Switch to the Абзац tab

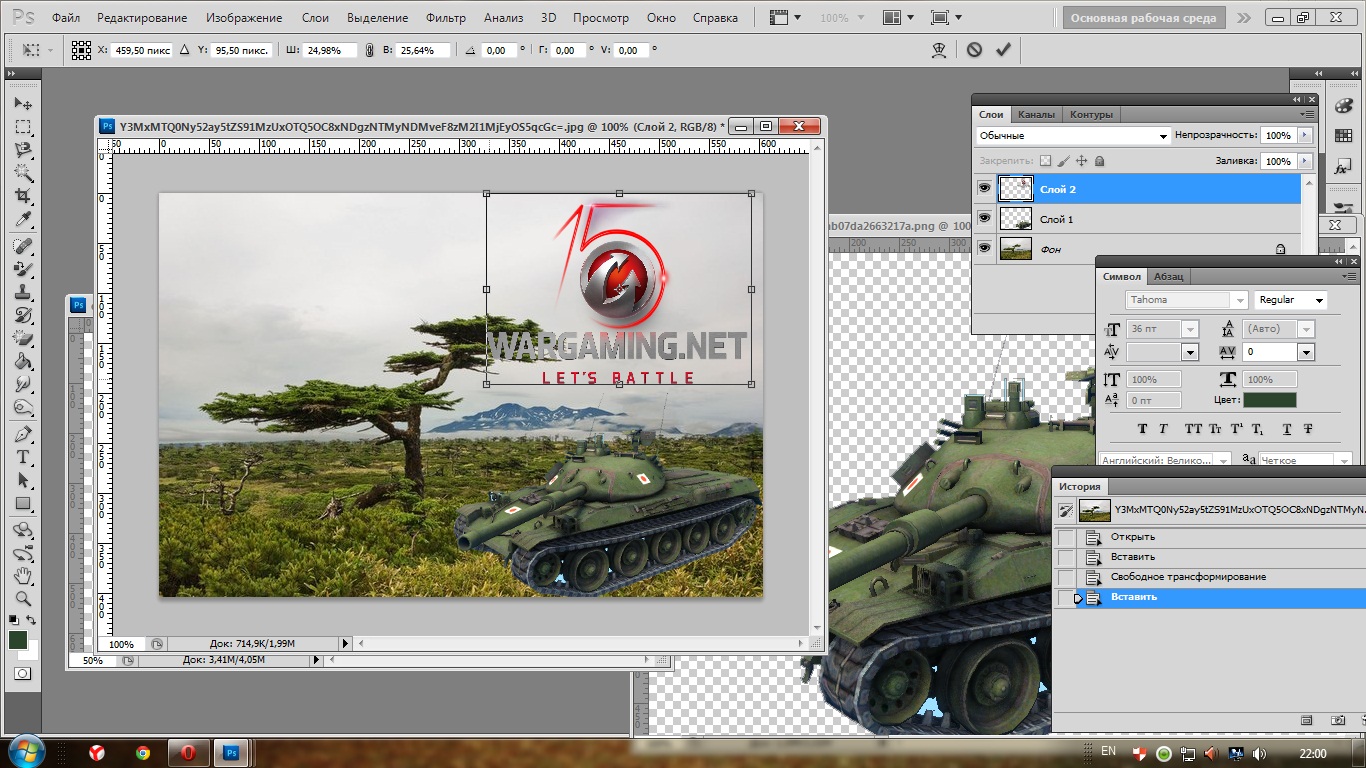click(x=1168, y=276)
